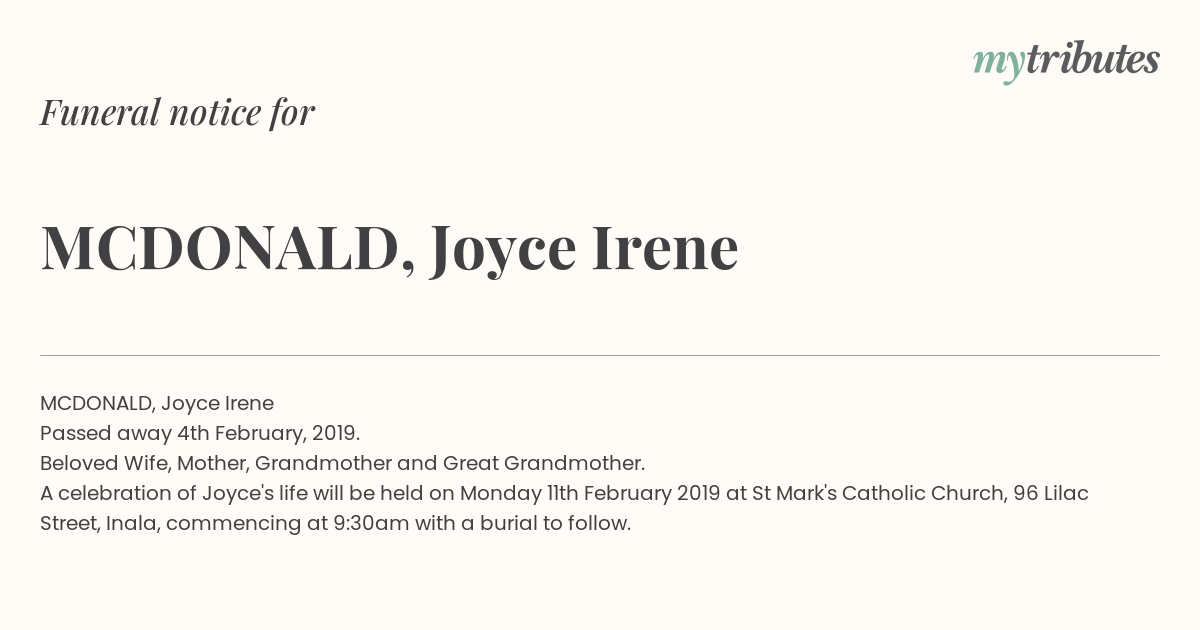Click the horizontal divider line
The width and height of the screenshot is (1200, 630).
600,355
